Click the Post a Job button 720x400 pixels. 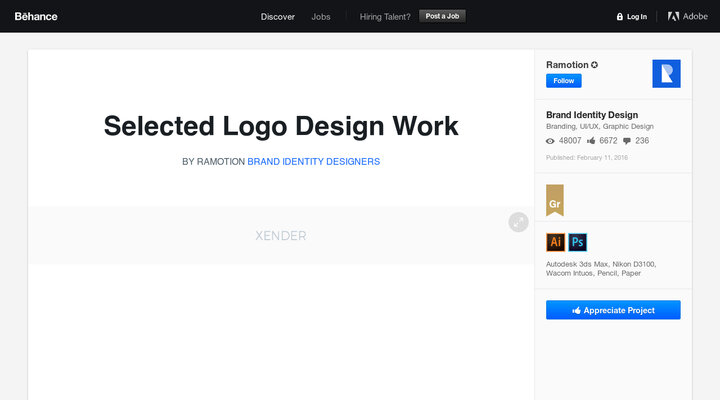click(x=442, y=16)
